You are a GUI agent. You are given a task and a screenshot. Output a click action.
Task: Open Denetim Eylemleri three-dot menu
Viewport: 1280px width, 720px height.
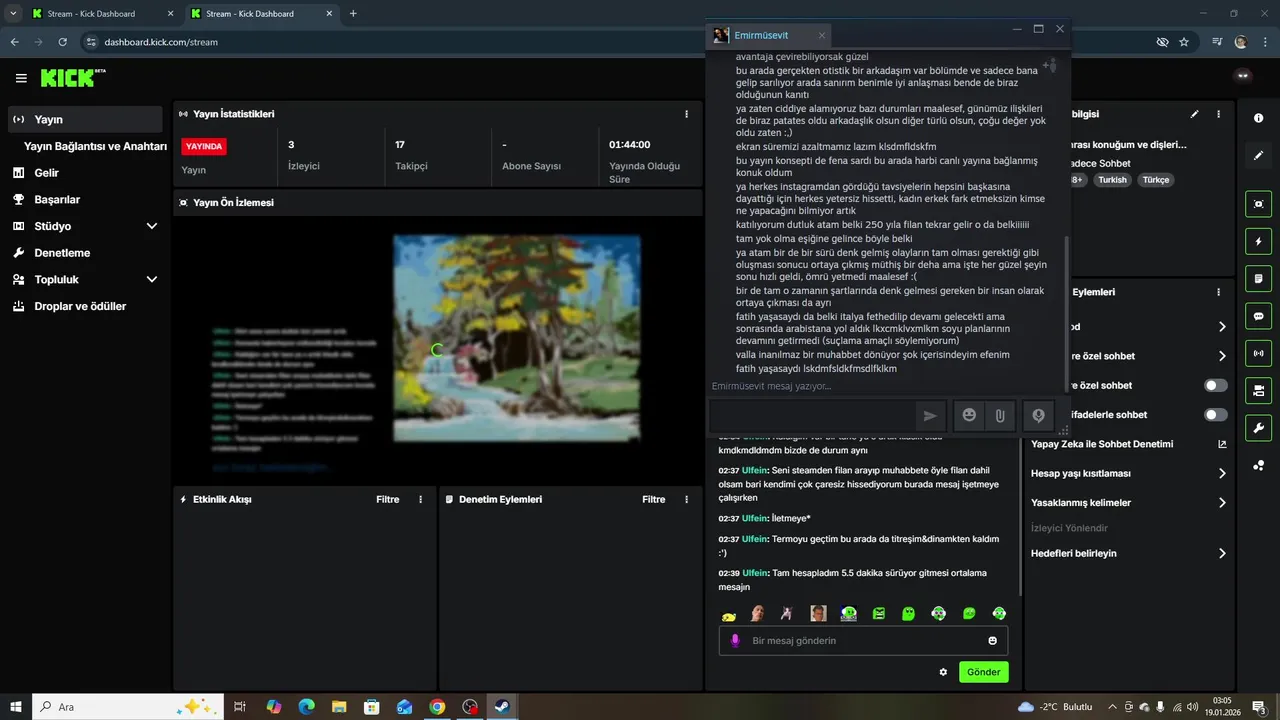(686, 499)
